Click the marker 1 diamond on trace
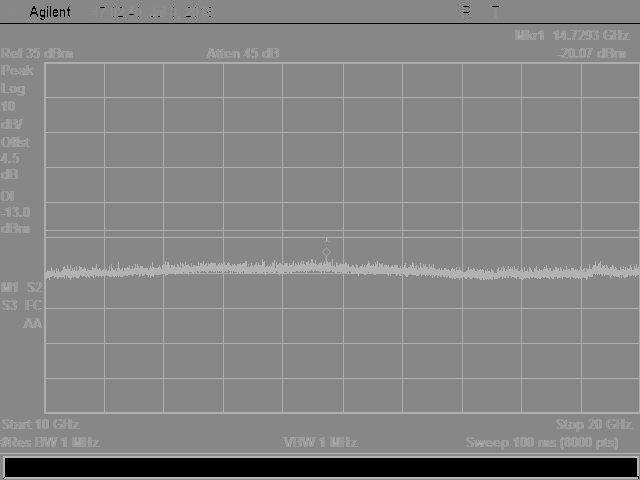This screenshot has height=480, width=640. [326, 252]
